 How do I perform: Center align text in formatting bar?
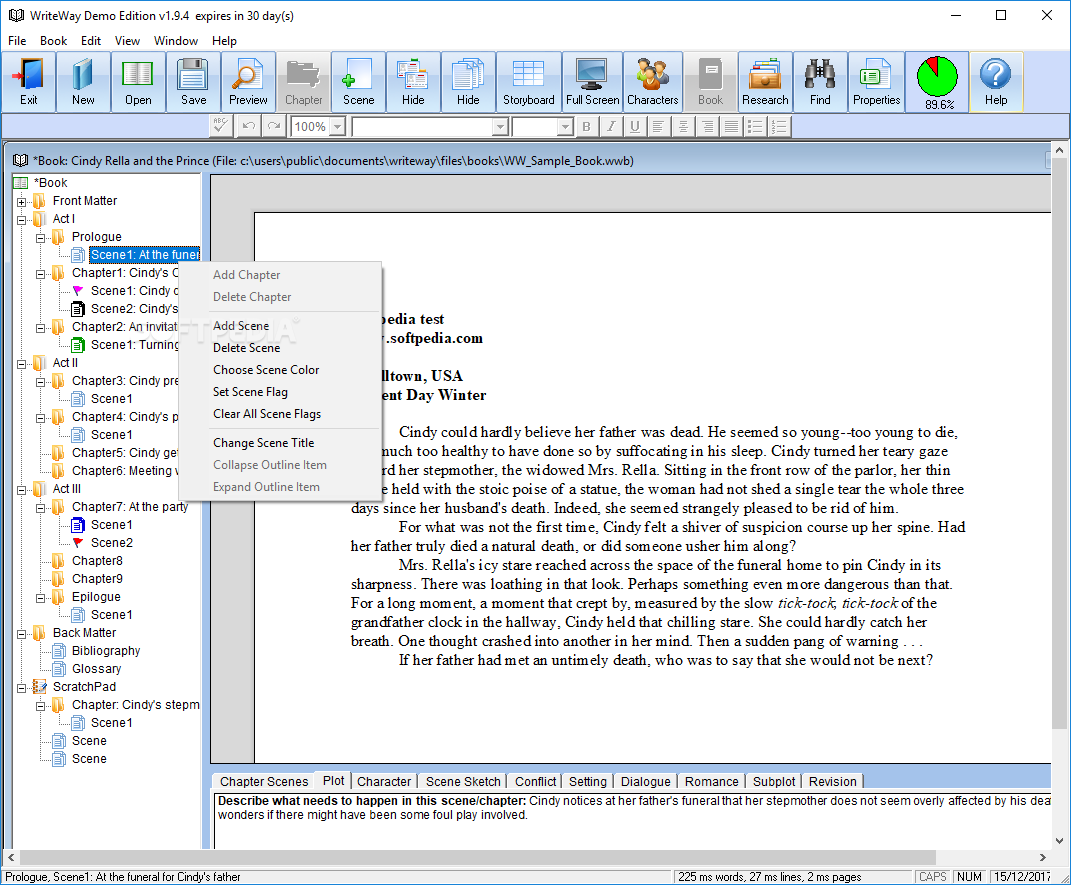tap(683, 126)
